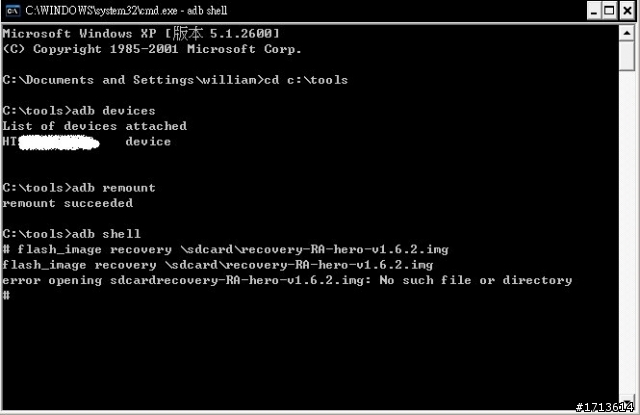
Task: Close the adb shell command window
Action: pos(627,11)
